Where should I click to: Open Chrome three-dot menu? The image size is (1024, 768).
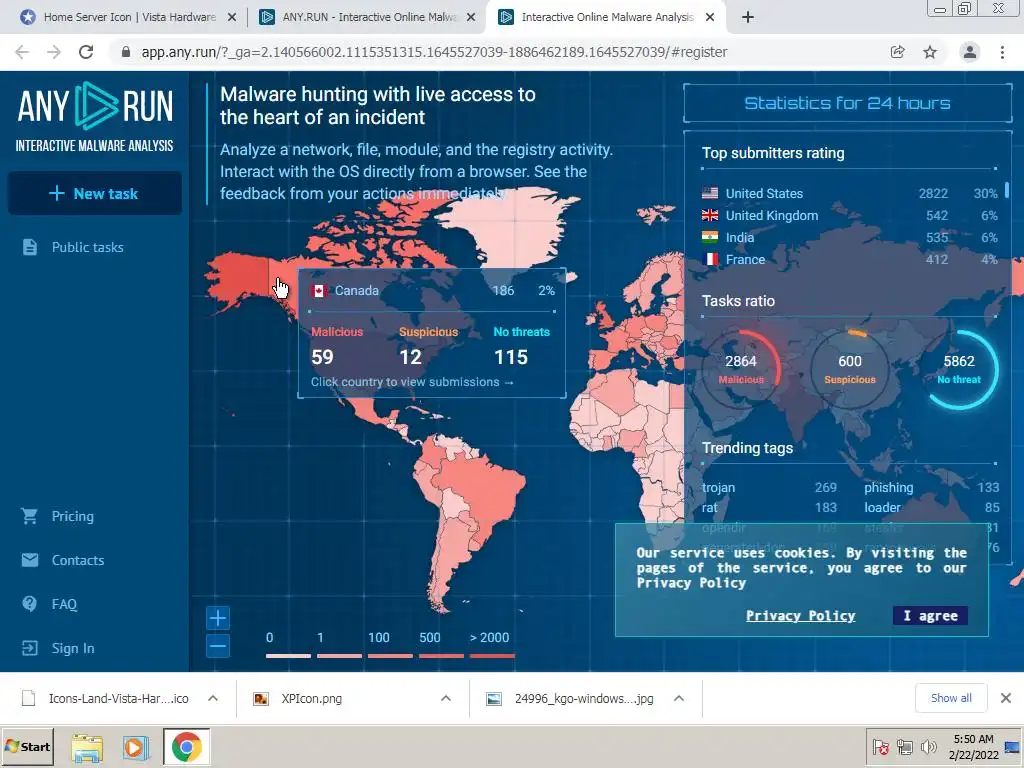tap(1002, 52)
